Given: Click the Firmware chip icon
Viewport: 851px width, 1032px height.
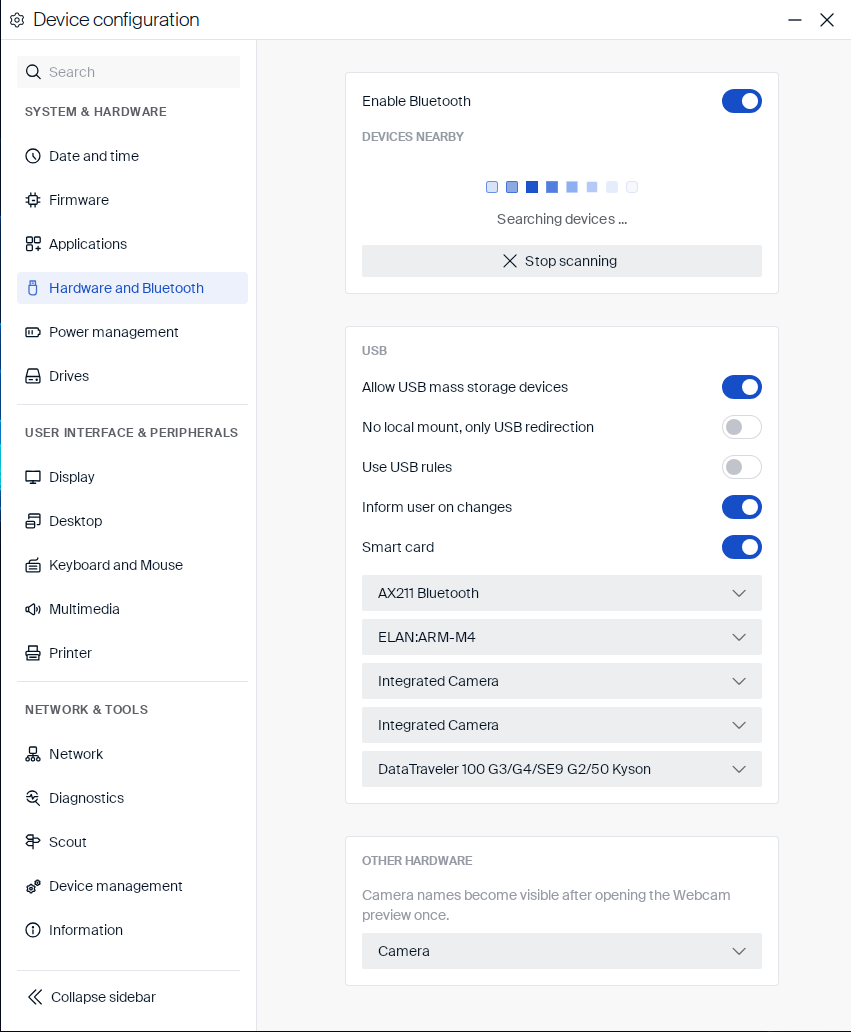Looking at the screenshot, I should click(33, 200).
